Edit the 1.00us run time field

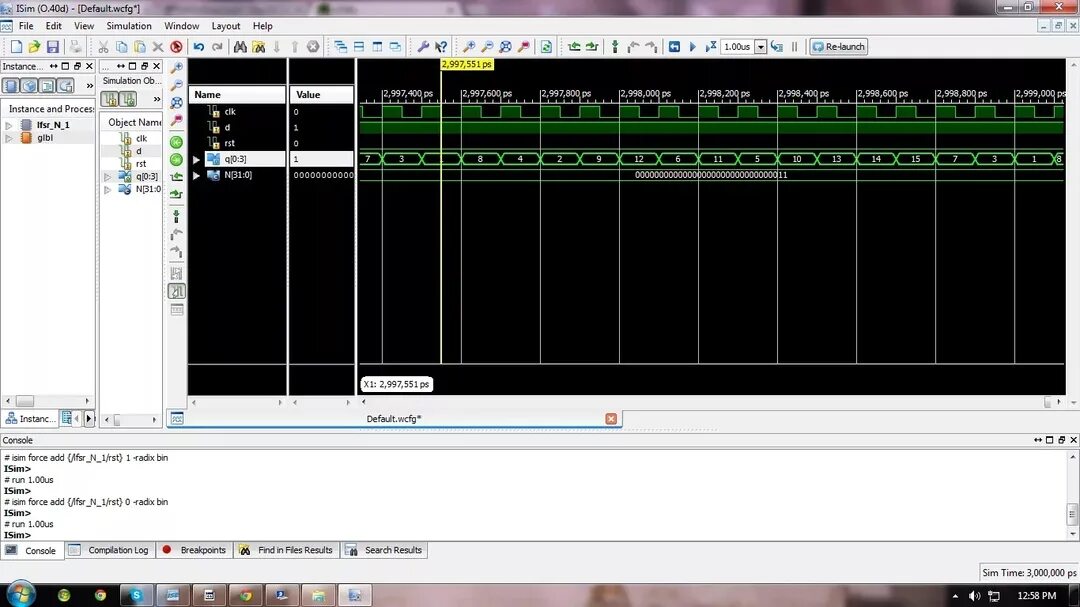point(738,47)
